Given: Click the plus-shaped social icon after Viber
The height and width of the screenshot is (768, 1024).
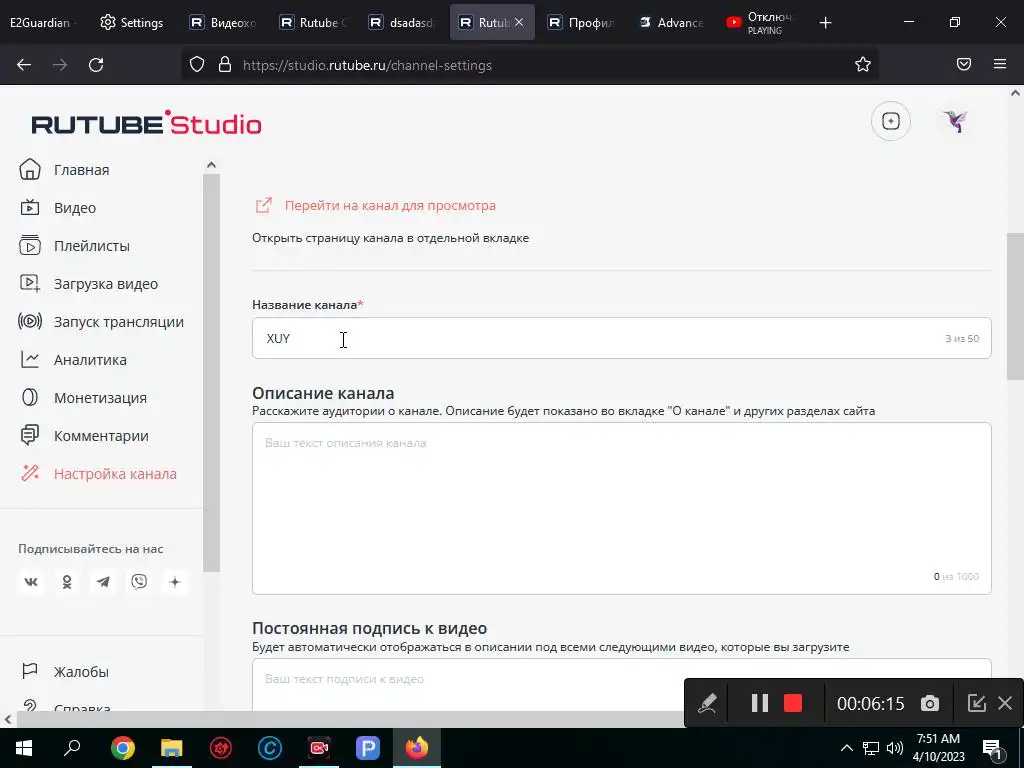Looking at the screenshot, I should click(174, 581).
